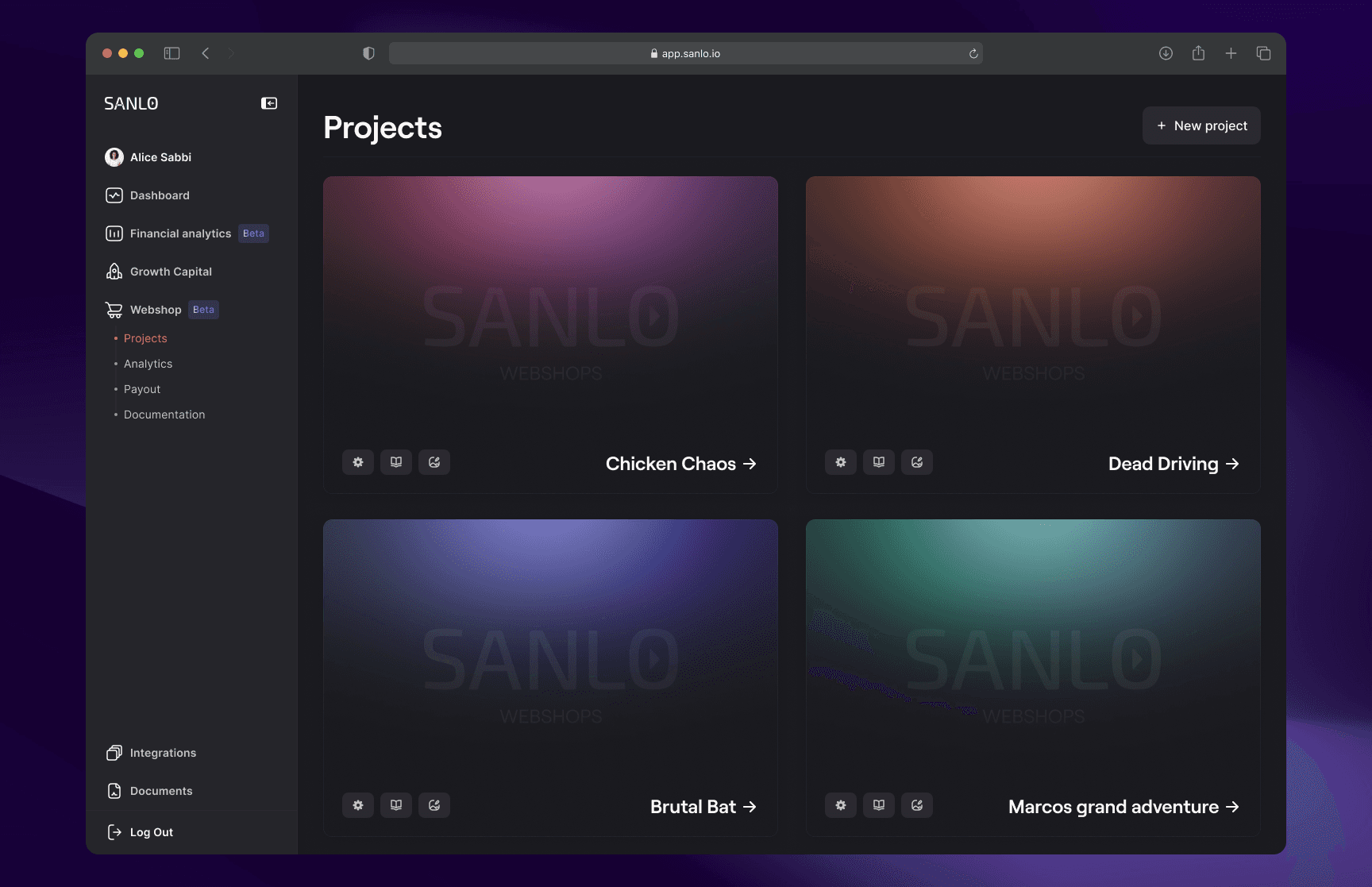Open Marcos grand adventure settings gear
This screenshot has width=1372, height=887.
pos(841,805)
